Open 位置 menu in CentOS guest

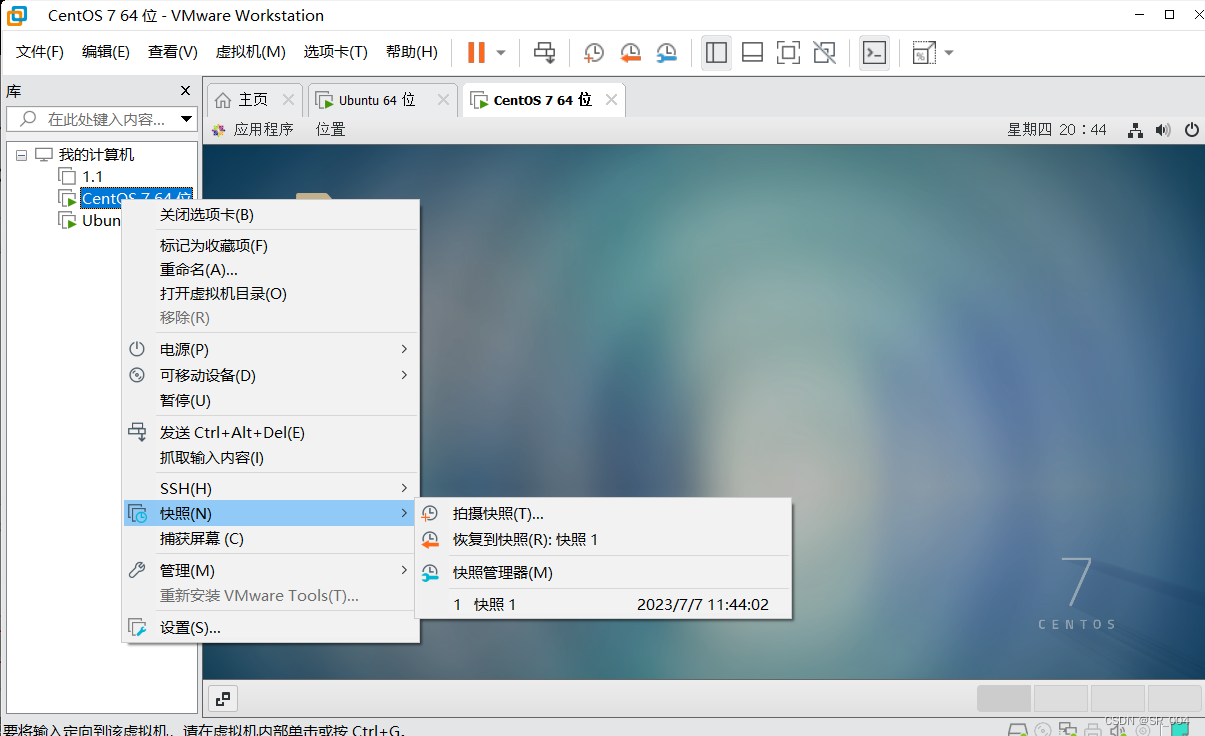(x=331, y=130)
